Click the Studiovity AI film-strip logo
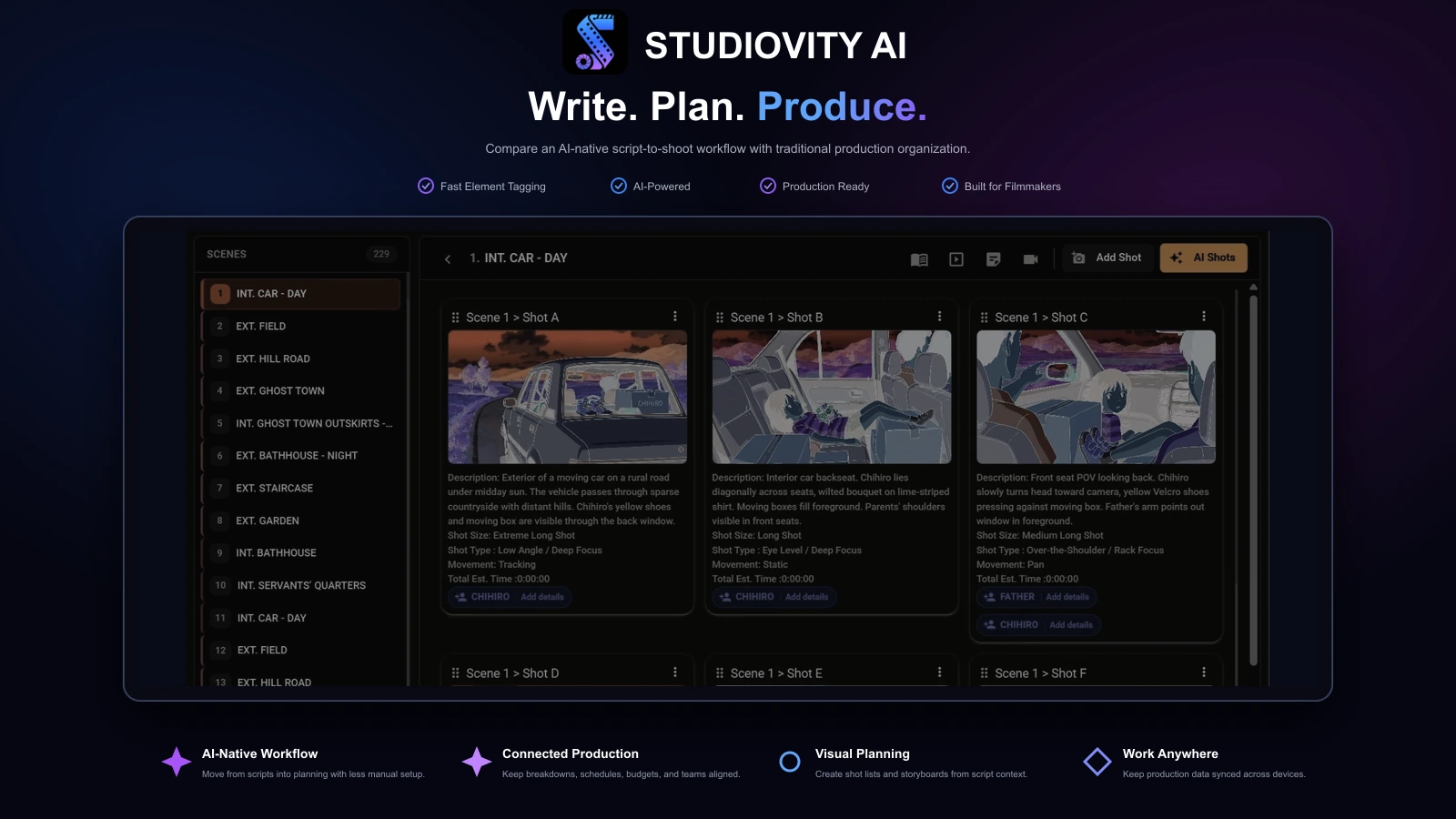The image size is (1456, 819). [594, 42]
